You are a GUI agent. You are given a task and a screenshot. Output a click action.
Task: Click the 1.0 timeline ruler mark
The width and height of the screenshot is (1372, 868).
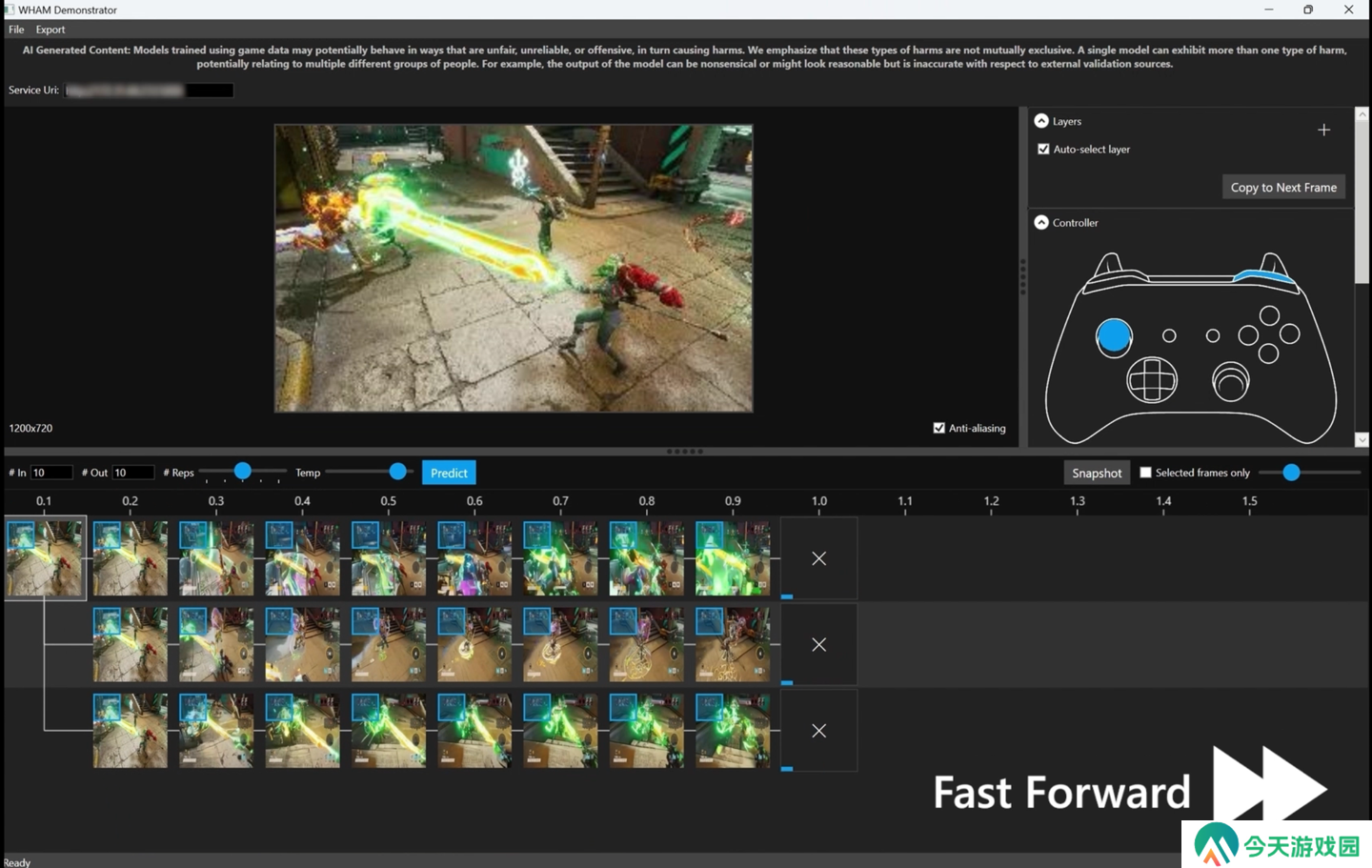[x=819, y=501]
